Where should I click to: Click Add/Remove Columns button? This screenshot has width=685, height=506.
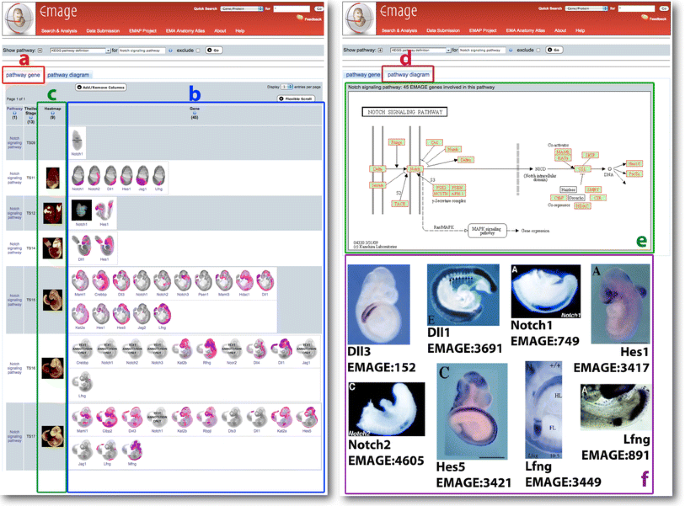coord(101,87)
